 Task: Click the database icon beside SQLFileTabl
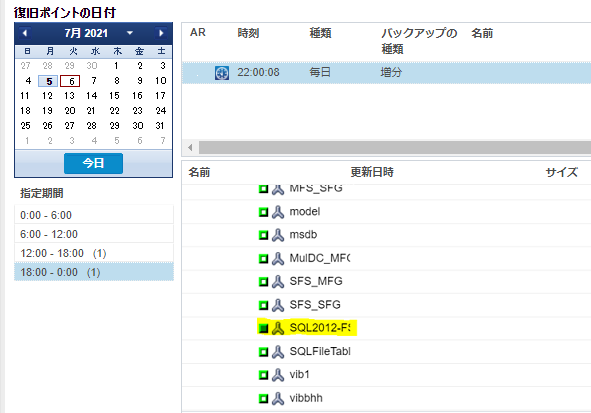pos(278,352)
